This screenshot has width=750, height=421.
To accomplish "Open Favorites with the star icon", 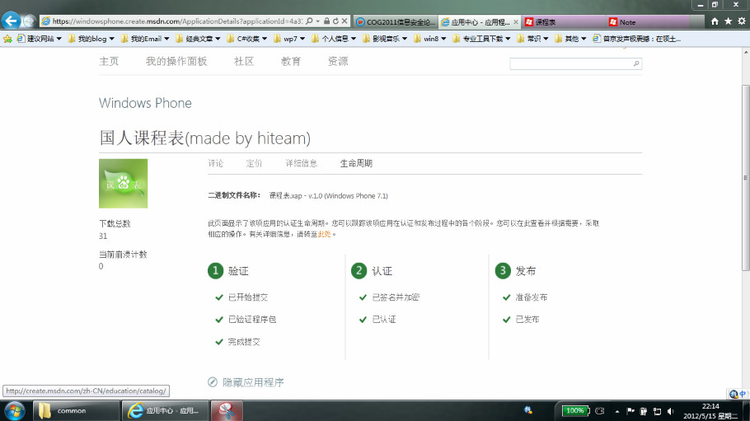I will pos(728,22).
